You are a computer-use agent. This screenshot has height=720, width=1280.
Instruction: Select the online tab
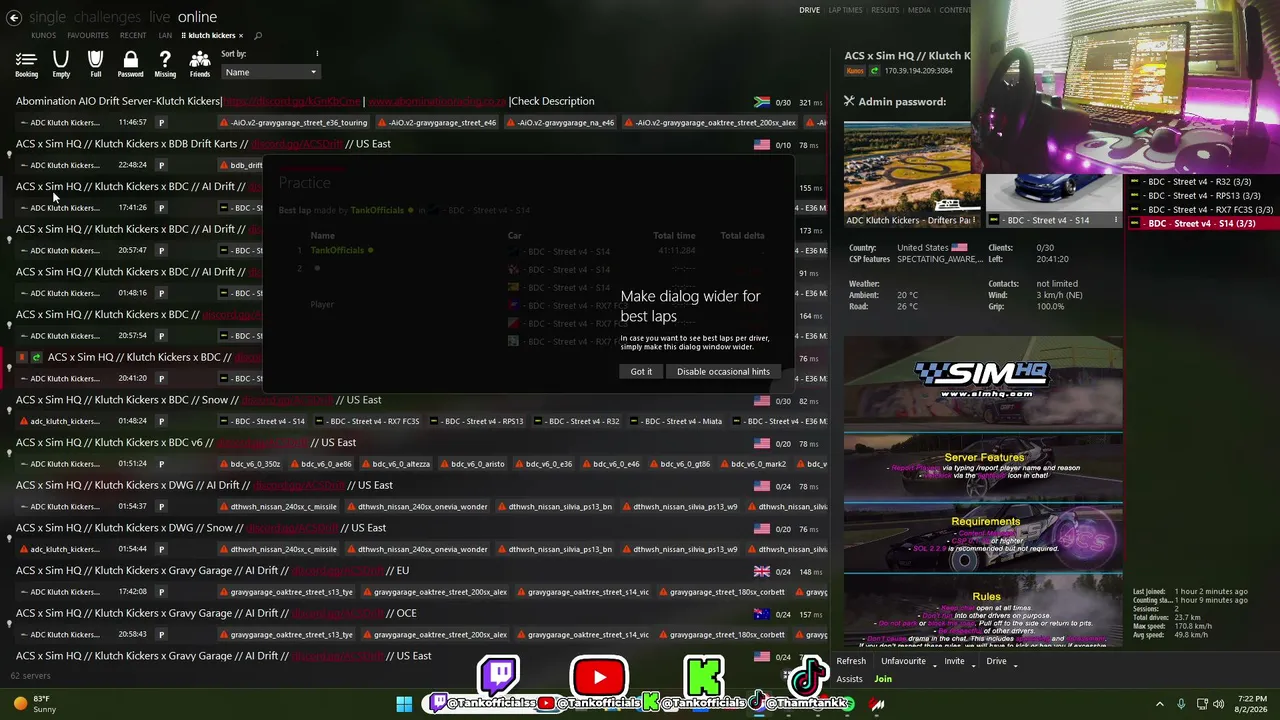pyautogui.click(x=197, y=17)
